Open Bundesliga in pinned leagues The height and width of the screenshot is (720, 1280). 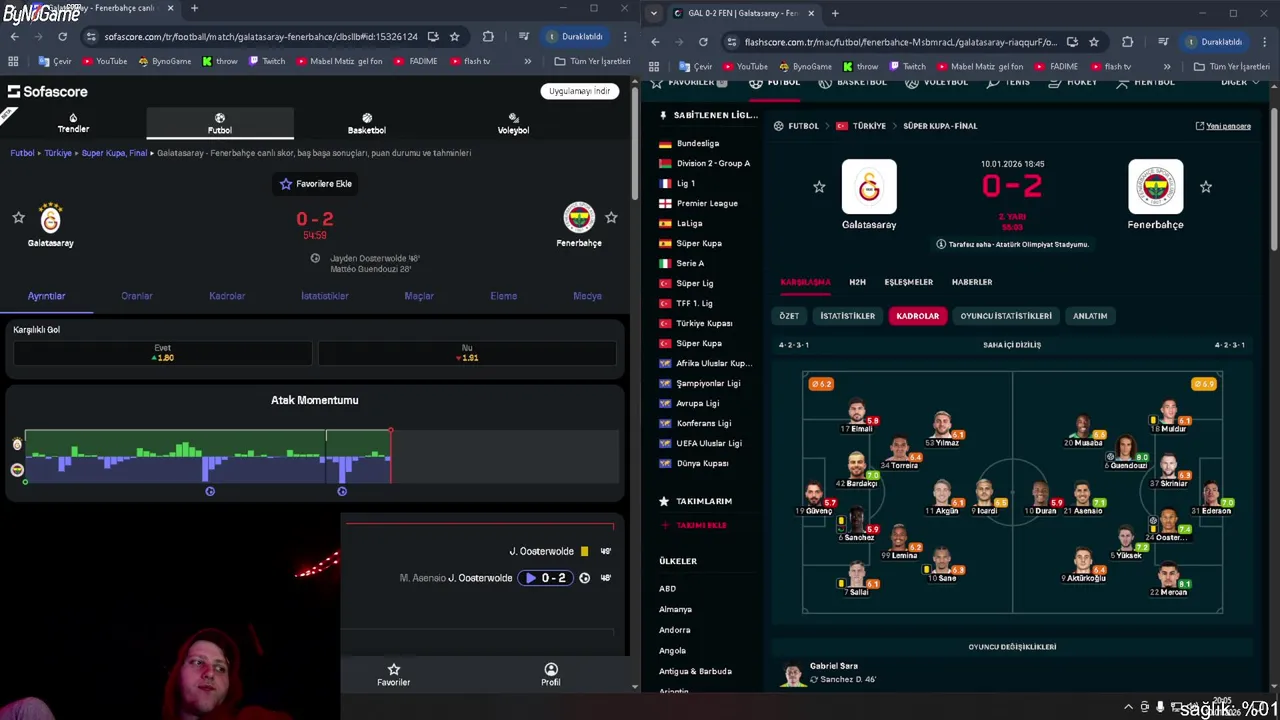[698, 143]
